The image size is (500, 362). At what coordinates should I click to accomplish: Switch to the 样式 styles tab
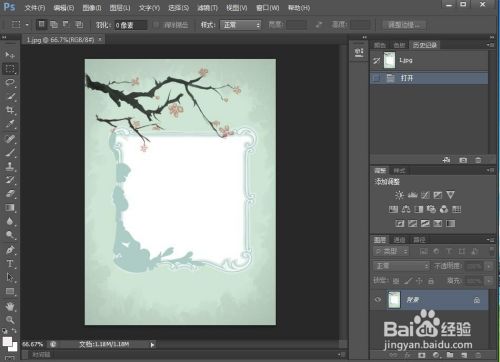(x=399, y=171)
